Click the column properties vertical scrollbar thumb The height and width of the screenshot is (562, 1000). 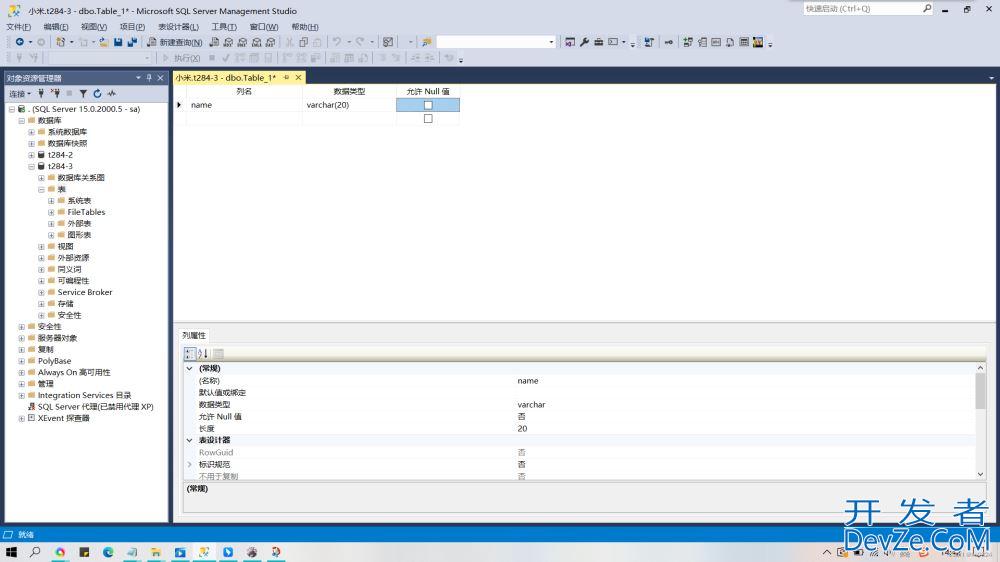coord(980,390)
